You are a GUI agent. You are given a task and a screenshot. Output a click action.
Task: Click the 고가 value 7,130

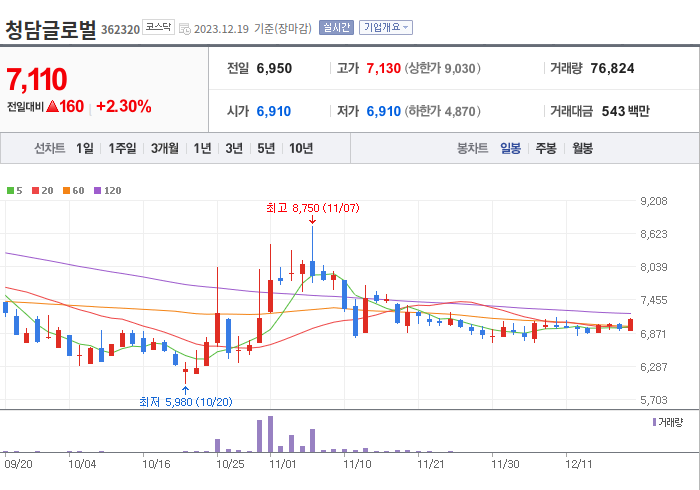pos(383,68)
